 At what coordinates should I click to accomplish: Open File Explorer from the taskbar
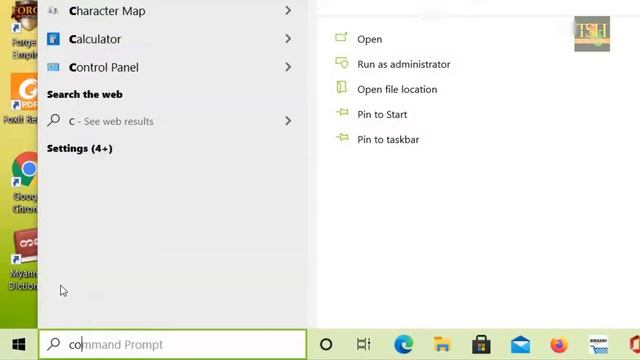[442, 344]
